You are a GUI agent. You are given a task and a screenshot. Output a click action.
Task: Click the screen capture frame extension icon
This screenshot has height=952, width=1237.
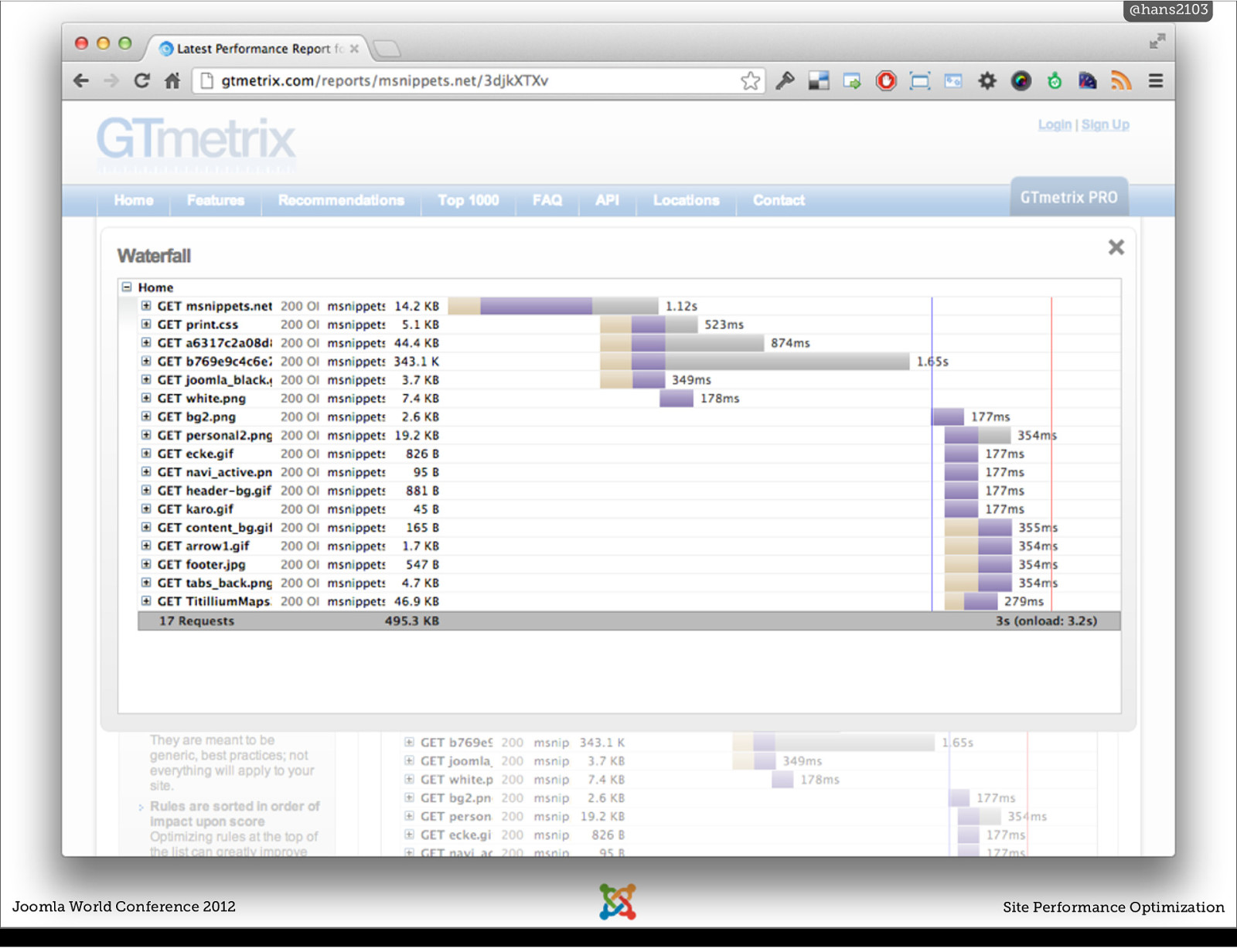[x=920, y=80]
